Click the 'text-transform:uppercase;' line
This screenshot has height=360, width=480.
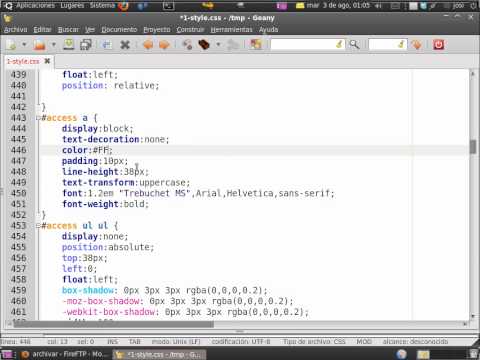(x=126, y=182)
